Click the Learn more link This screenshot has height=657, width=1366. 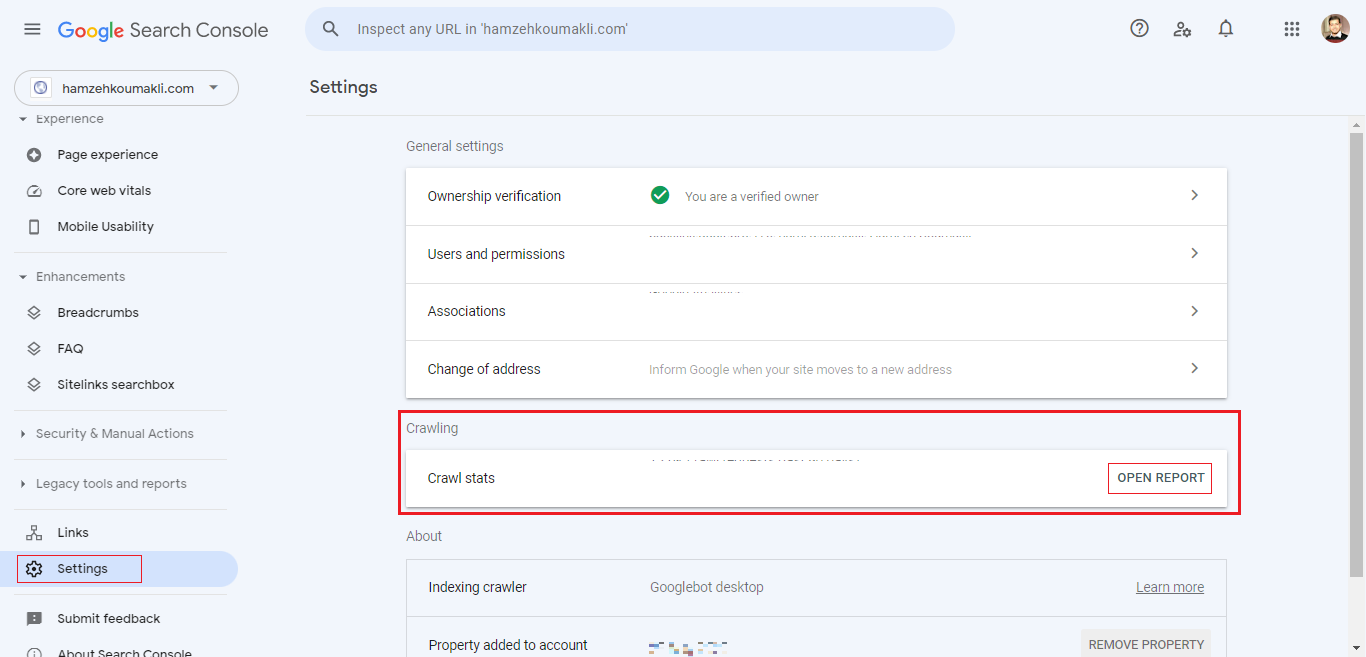[x=1169, y=587]
